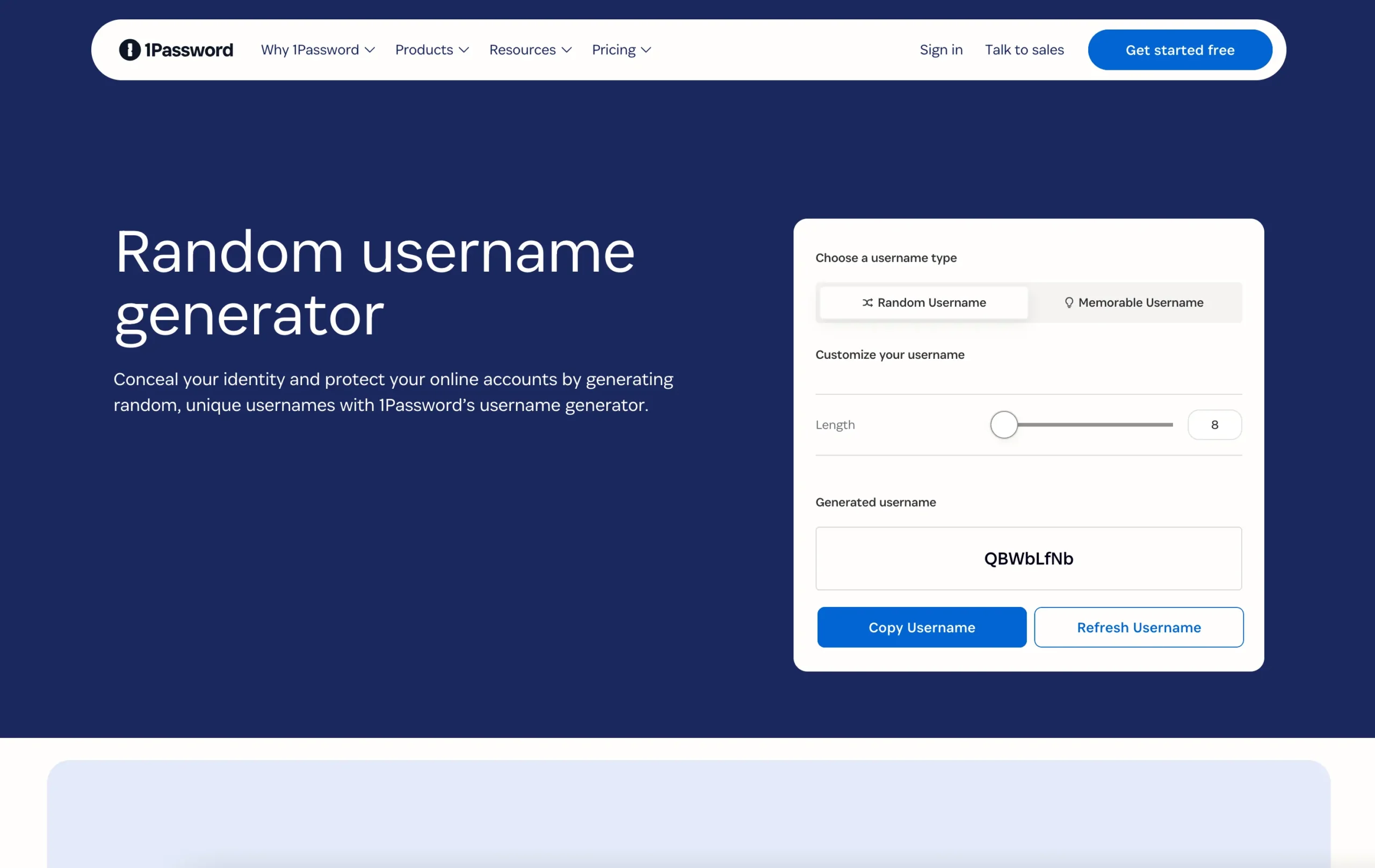Viewport: 1375px width, 868px height.
Task: Switch to the Memorable Username tab
Action: [x=1134, y=302]
